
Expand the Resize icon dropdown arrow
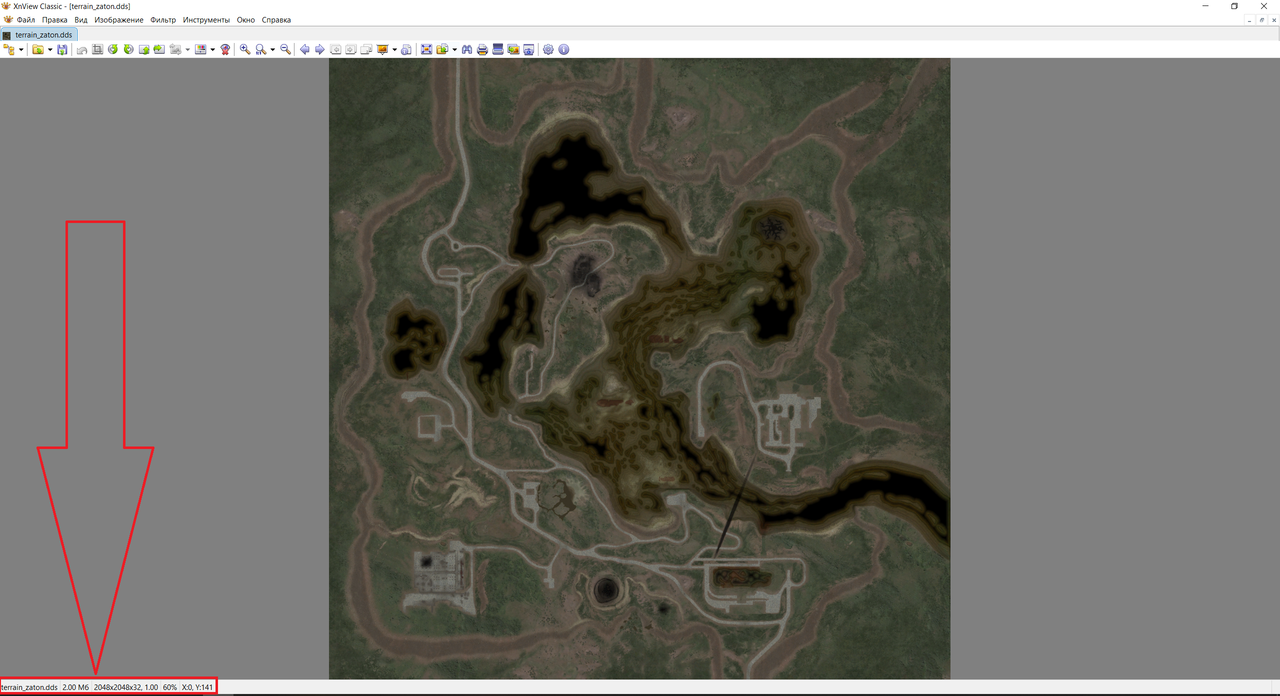click(187, 49)
